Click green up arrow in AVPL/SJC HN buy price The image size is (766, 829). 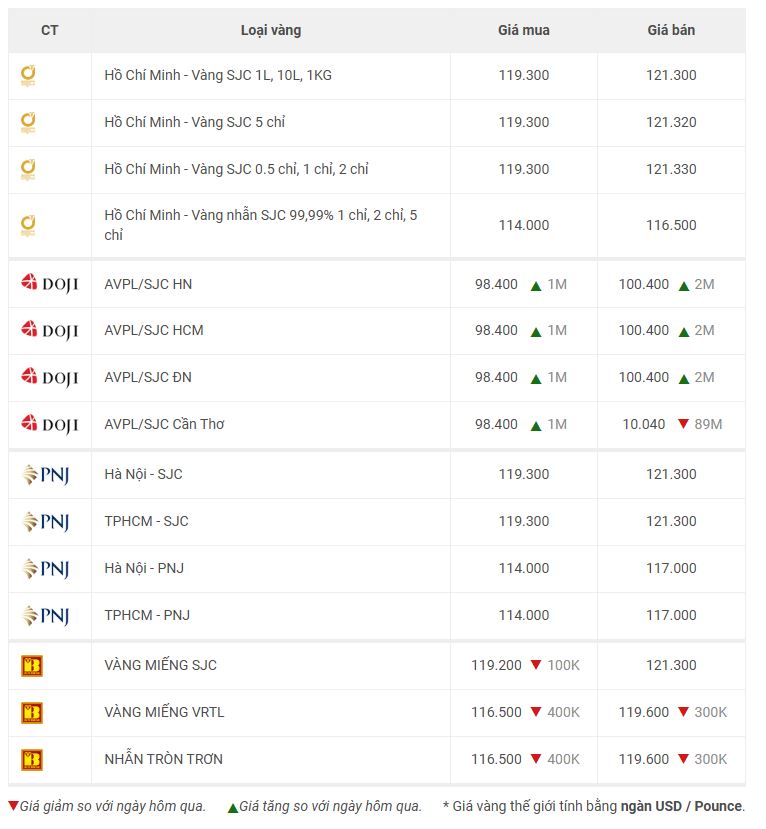pos(536,286)
